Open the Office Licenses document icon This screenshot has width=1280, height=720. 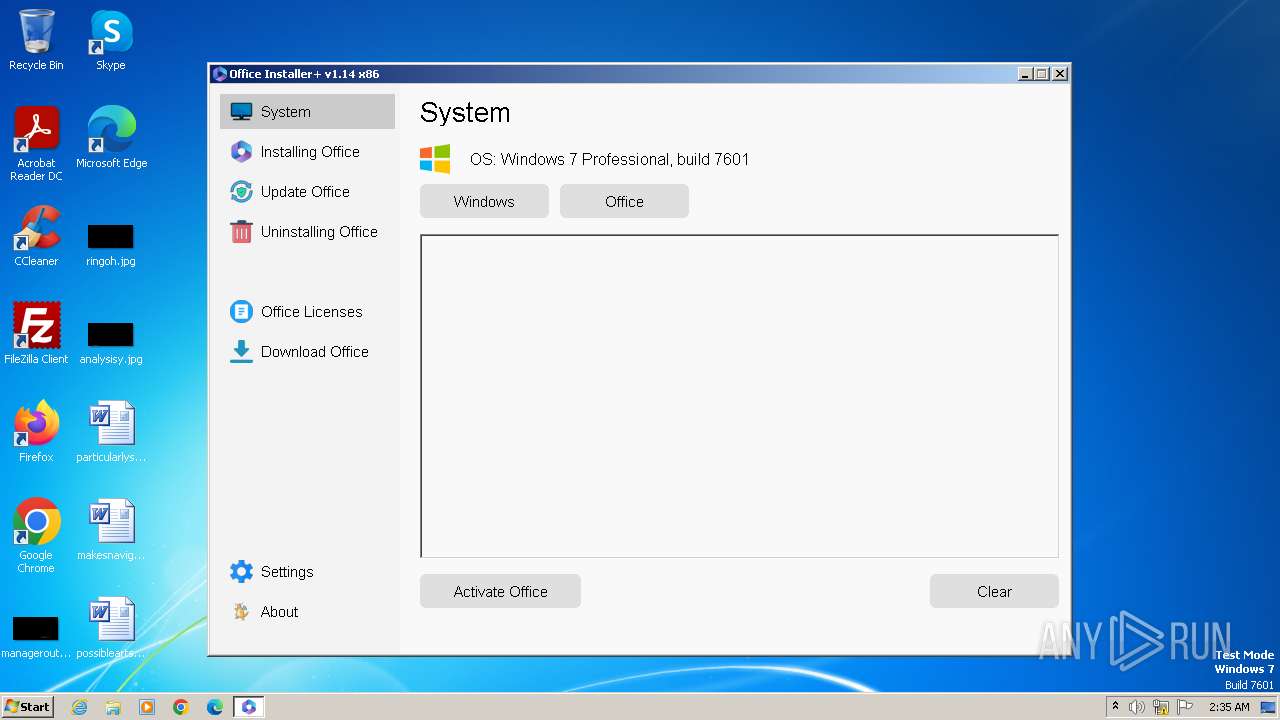241,312
